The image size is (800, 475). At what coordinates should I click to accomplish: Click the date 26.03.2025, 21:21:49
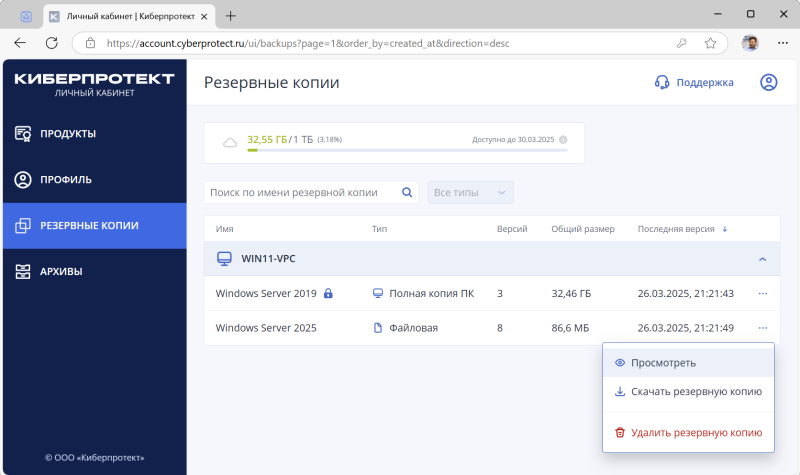(686, 328)
